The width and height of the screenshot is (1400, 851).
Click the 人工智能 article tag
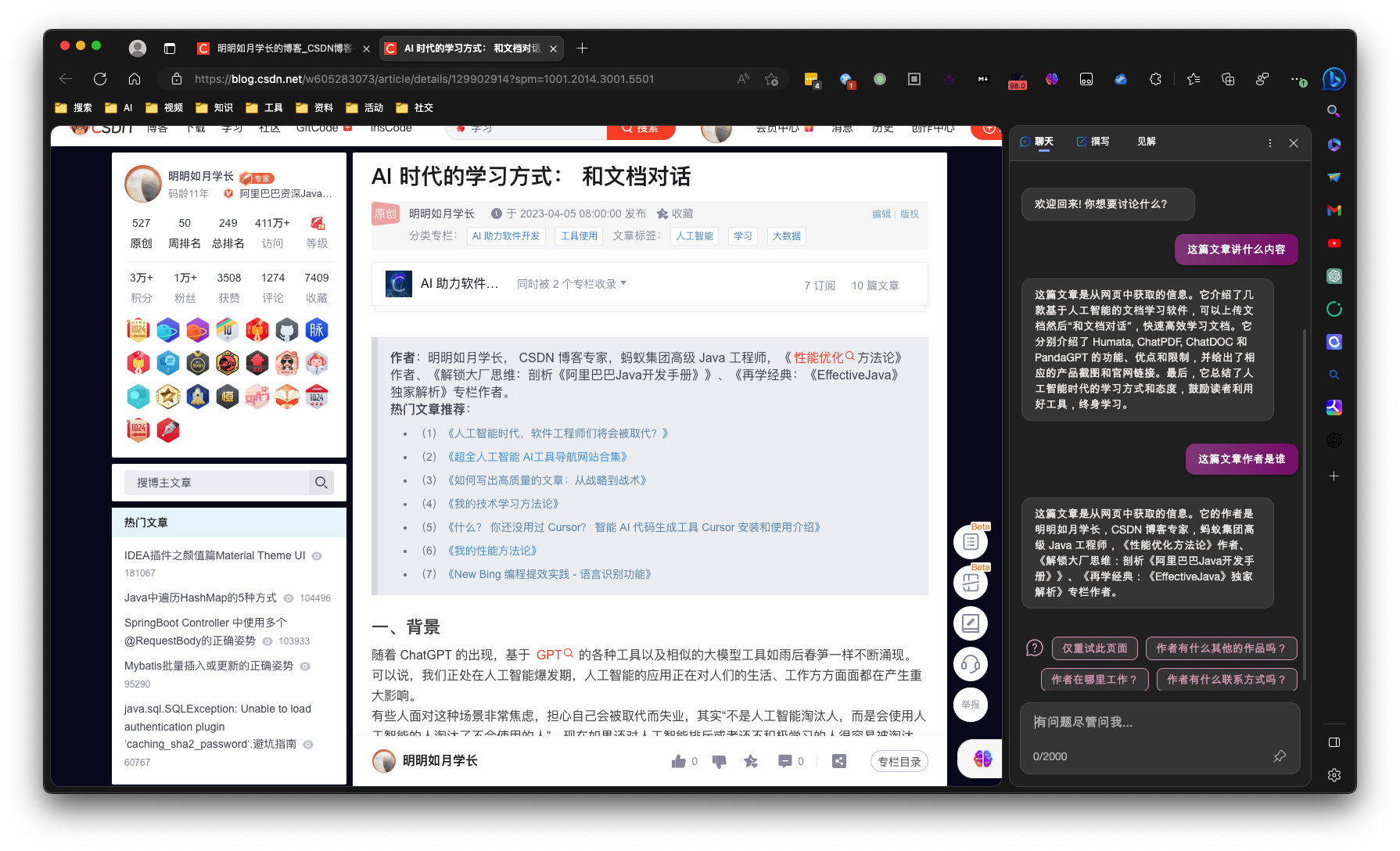click(x=695, y=236)
